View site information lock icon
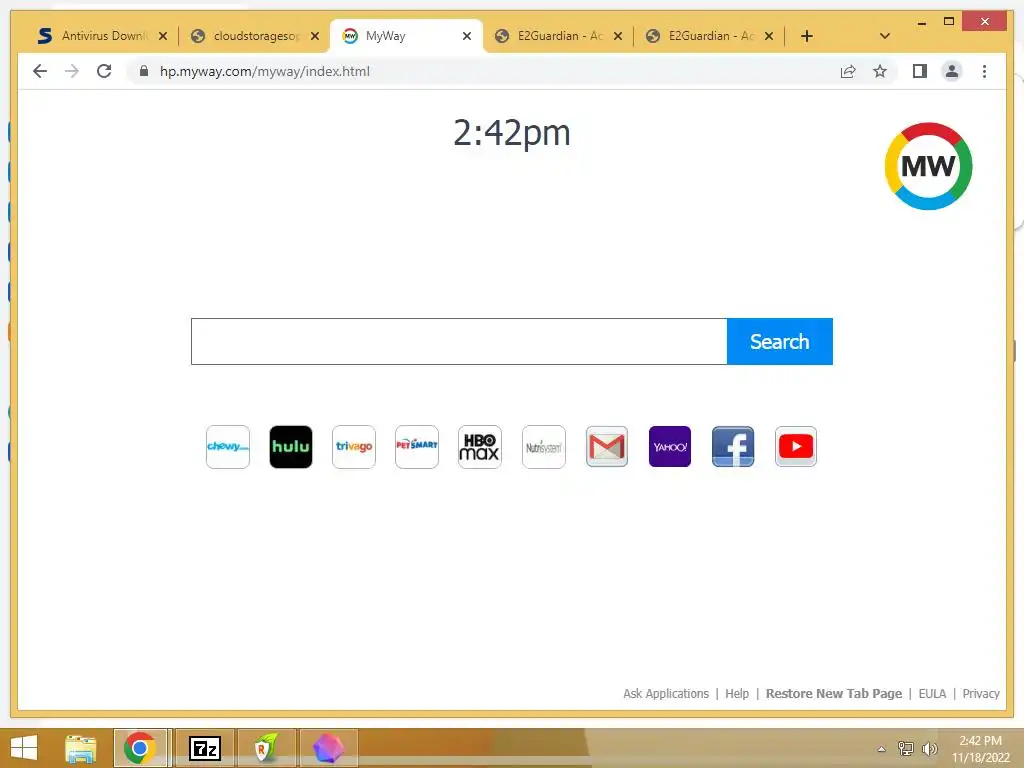The height and width of the screenshot is (768, 1024). tap(144, 71)
